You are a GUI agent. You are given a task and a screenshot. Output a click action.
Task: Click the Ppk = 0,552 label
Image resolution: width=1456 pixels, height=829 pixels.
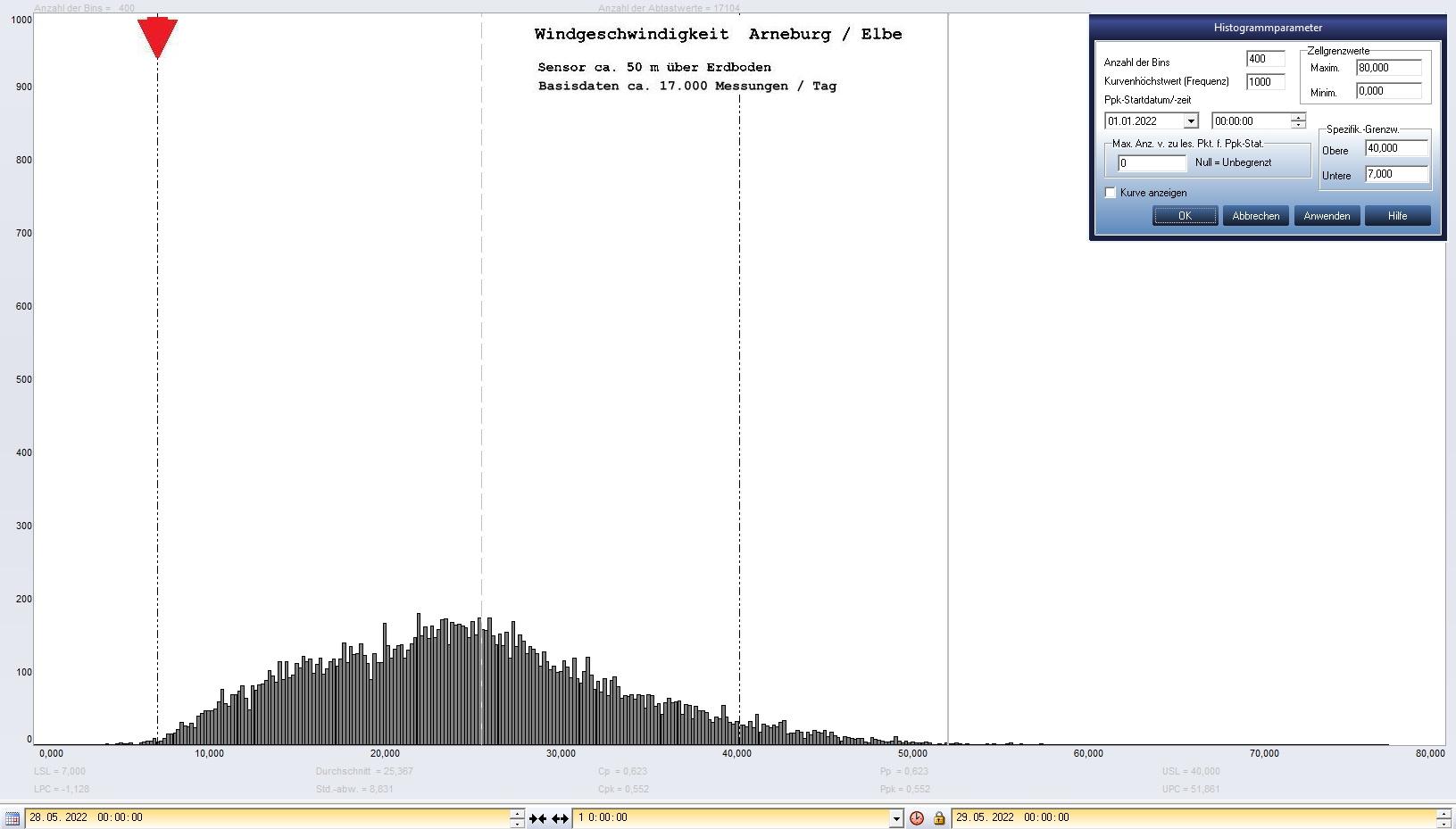point(905,789)
